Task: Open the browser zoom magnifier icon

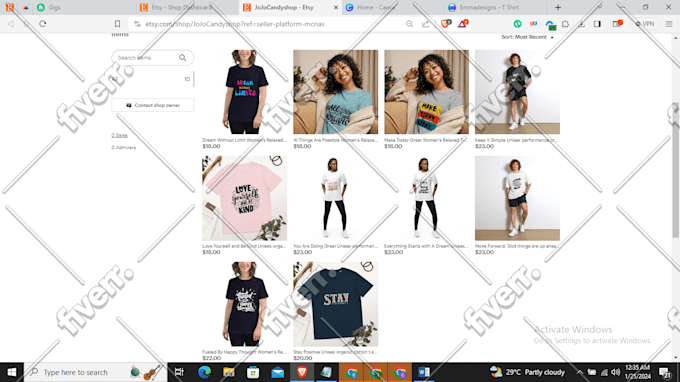Action: [x=409, y=24]
